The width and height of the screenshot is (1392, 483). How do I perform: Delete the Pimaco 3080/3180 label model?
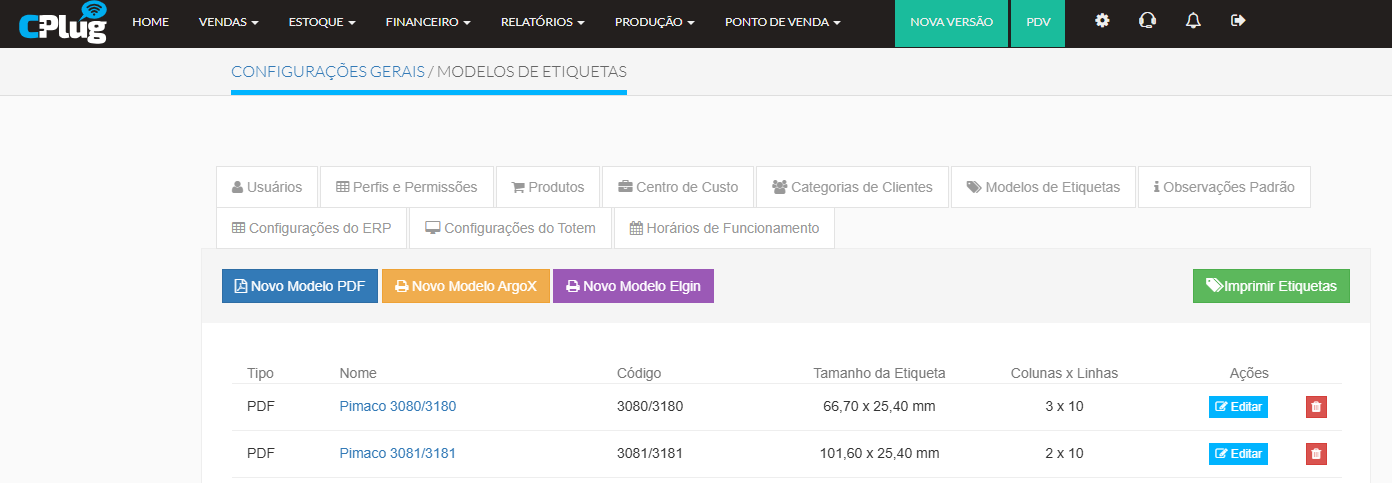[1316, 407]
